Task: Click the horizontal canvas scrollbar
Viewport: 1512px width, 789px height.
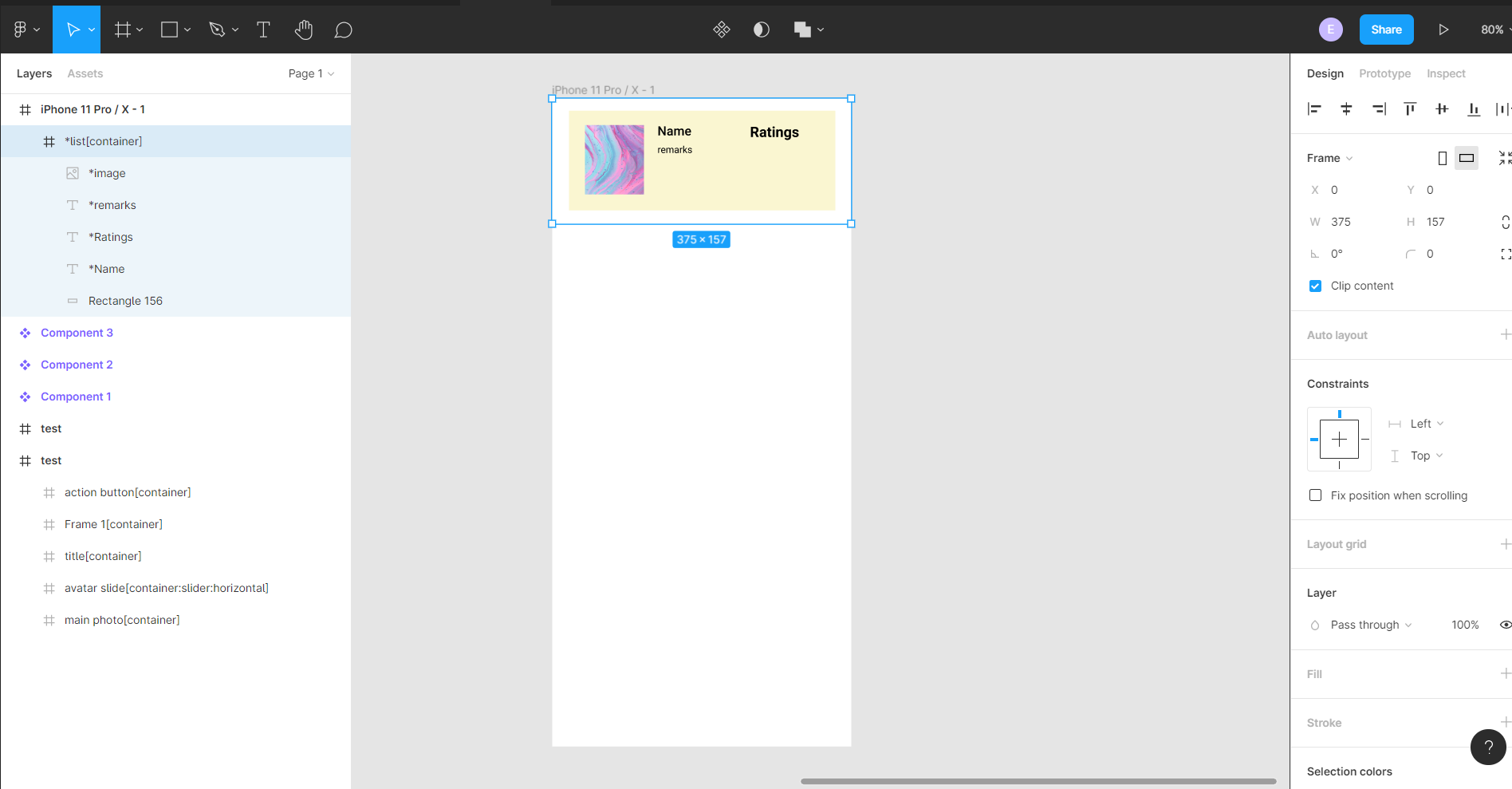Action: click(1038, 781)
